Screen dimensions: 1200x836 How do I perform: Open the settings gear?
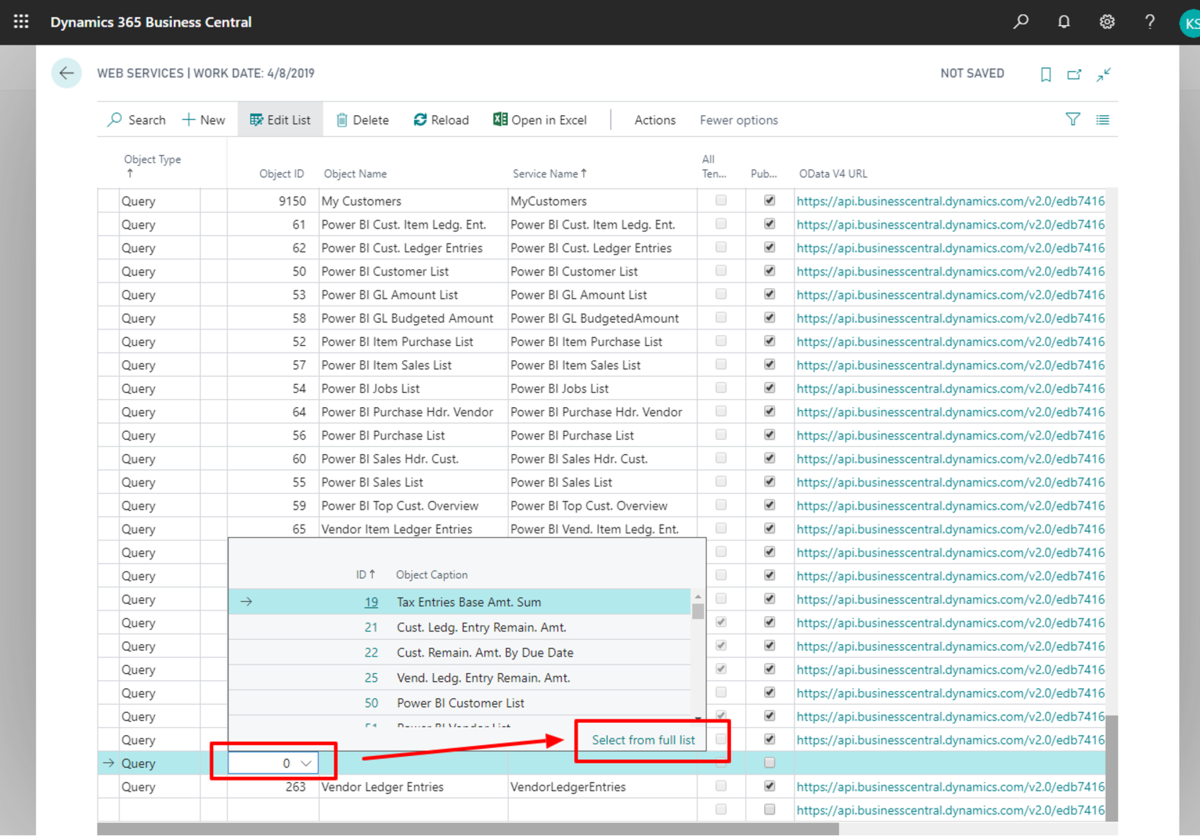1107,22
